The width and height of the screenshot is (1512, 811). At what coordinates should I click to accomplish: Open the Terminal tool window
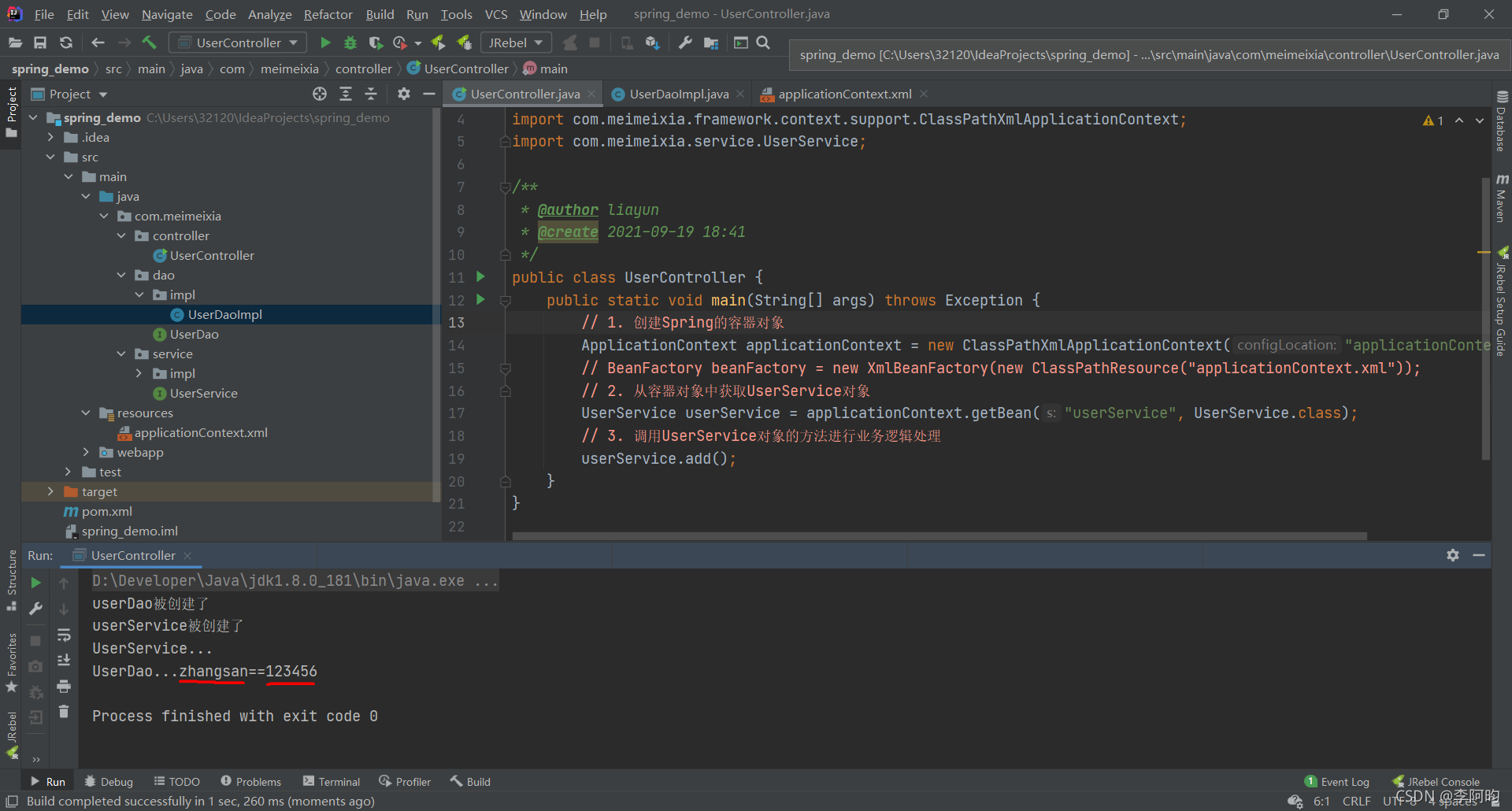[332, 781]
